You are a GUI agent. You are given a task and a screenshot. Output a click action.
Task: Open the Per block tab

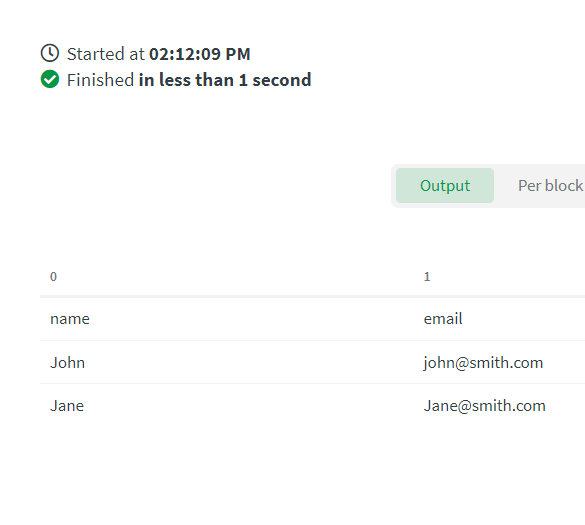point(550,185)
